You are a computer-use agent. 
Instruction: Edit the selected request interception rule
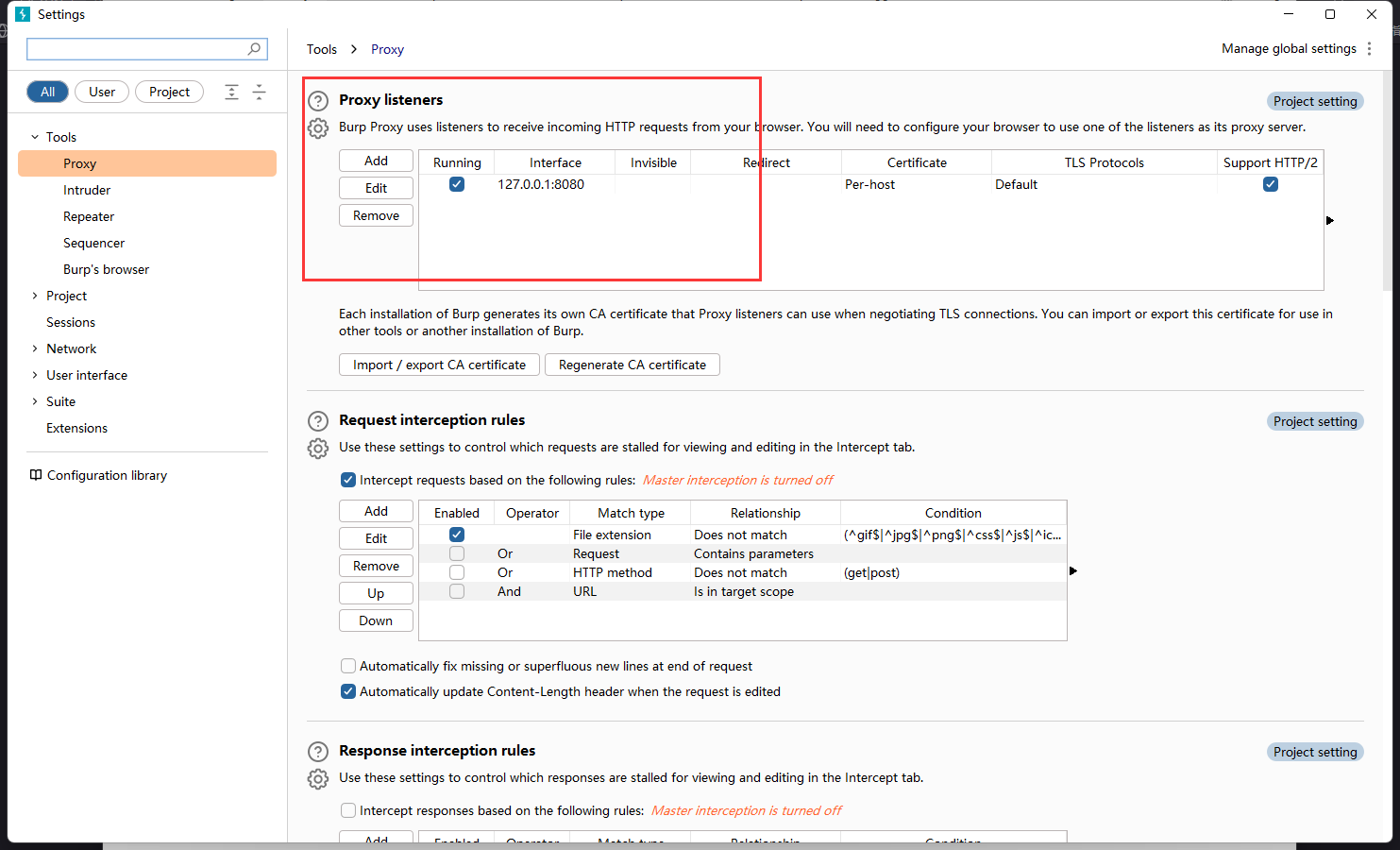tap(376, 538)
